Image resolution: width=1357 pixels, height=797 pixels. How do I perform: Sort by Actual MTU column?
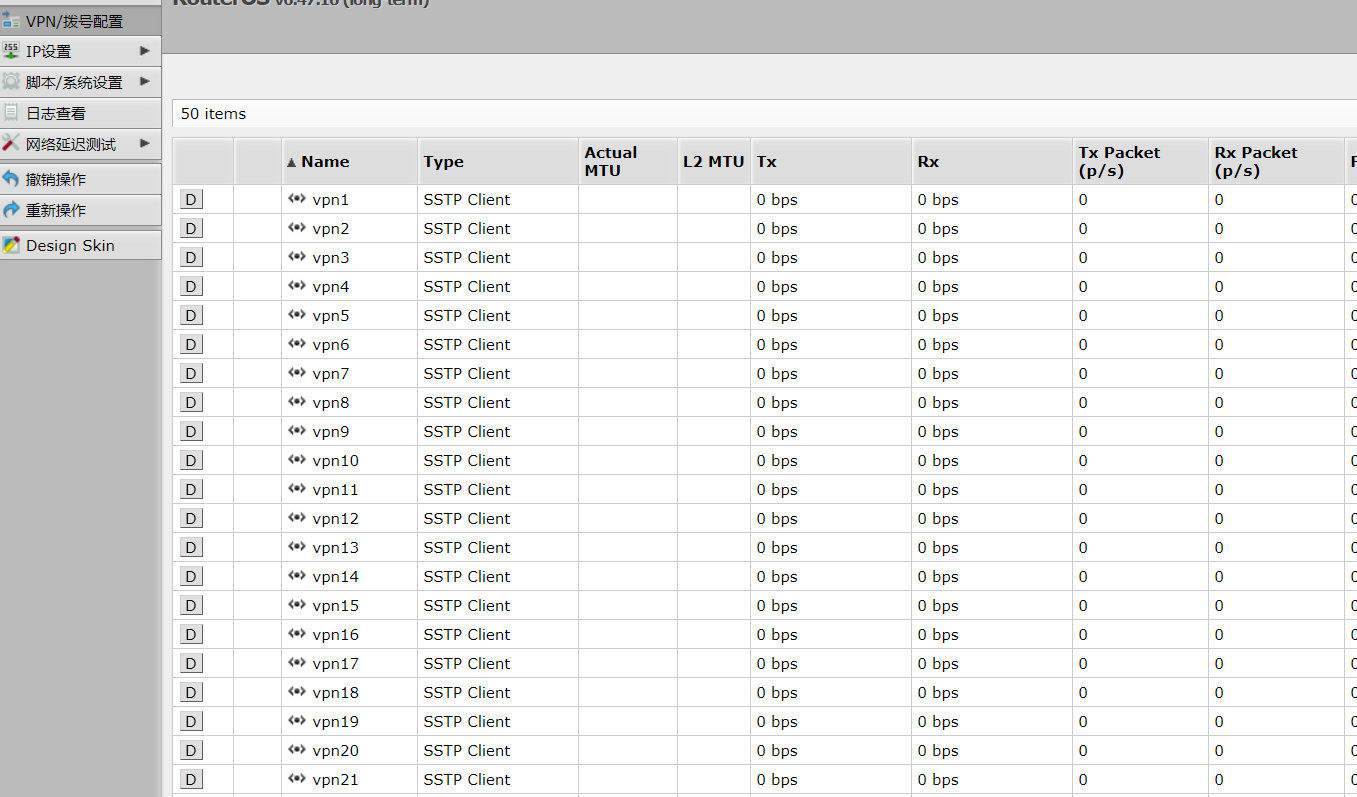pyautogui.click(x=628, y=161)
